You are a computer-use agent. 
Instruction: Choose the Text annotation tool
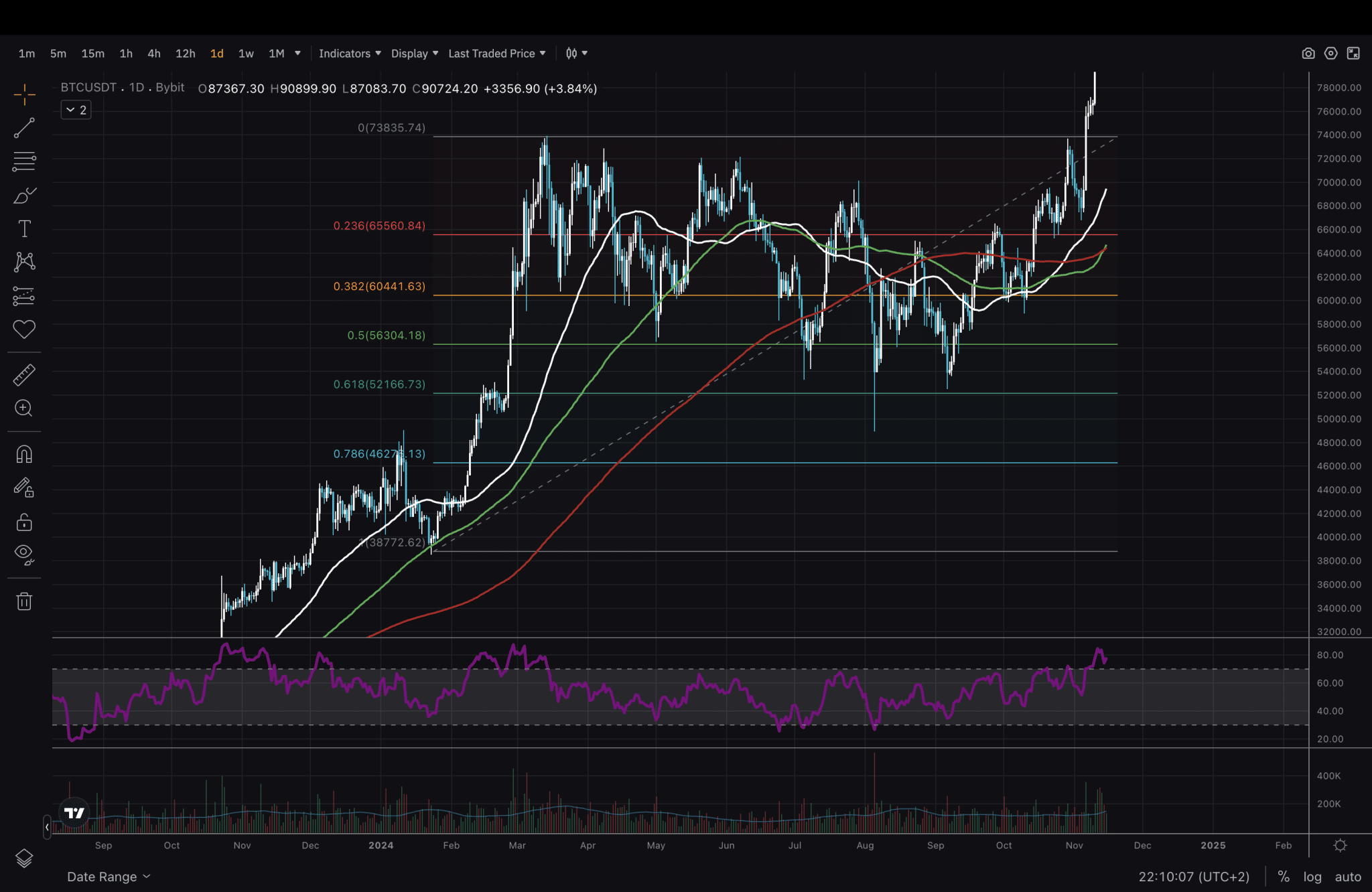coord(24,228)
